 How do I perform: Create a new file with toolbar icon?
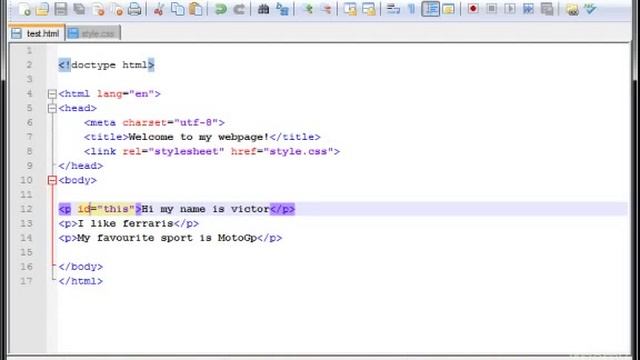(24, 9)
